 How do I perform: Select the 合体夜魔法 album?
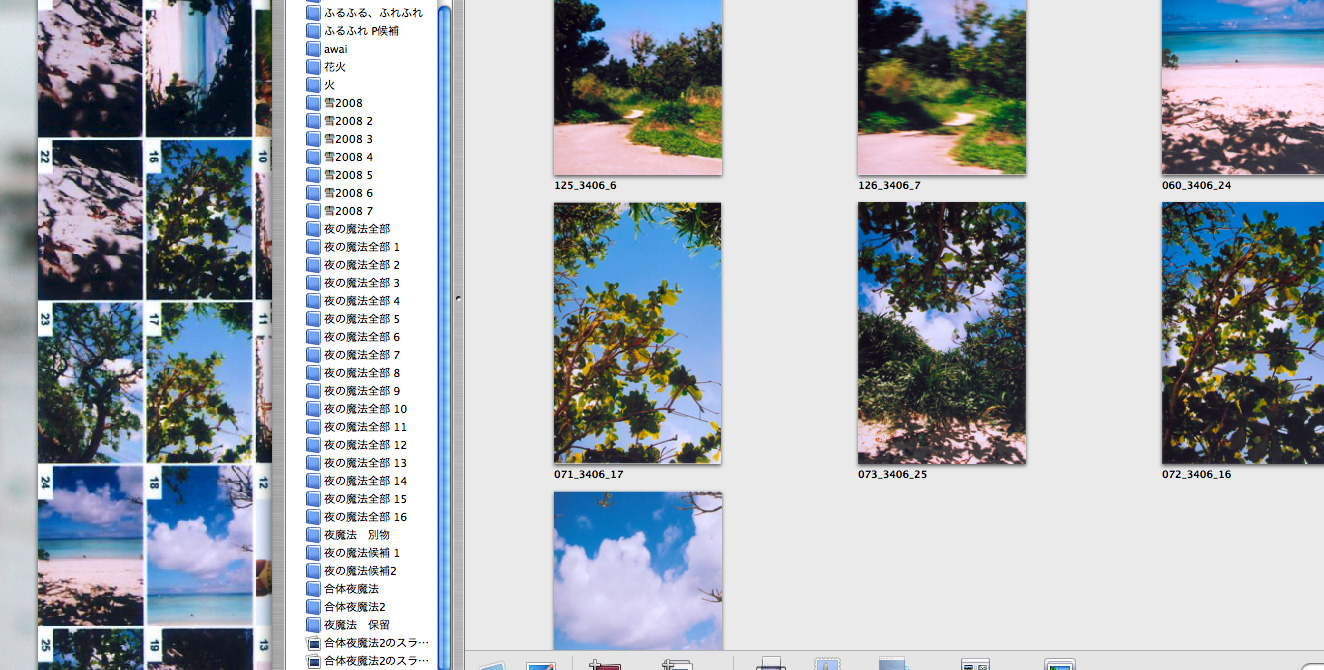pos(351,589)
